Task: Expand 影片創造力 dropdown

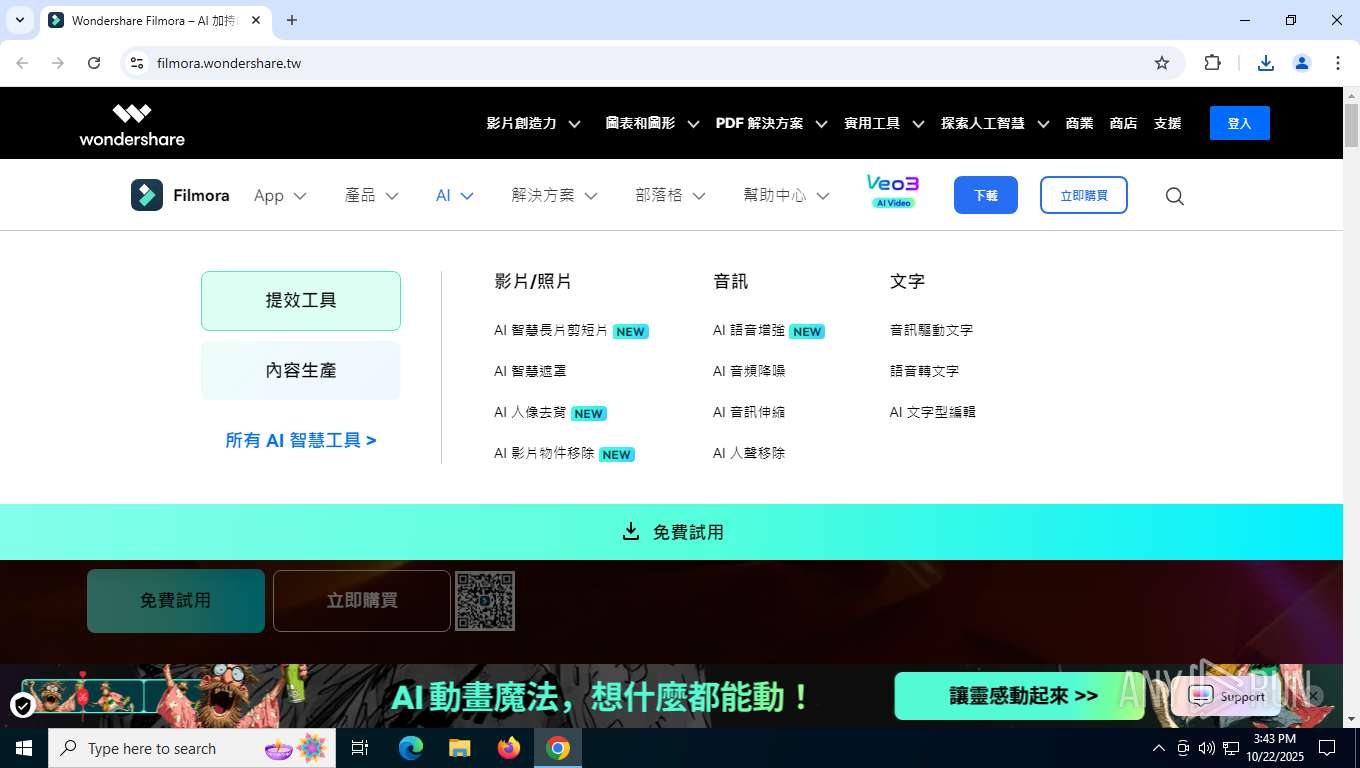Action: click(533, 123)
